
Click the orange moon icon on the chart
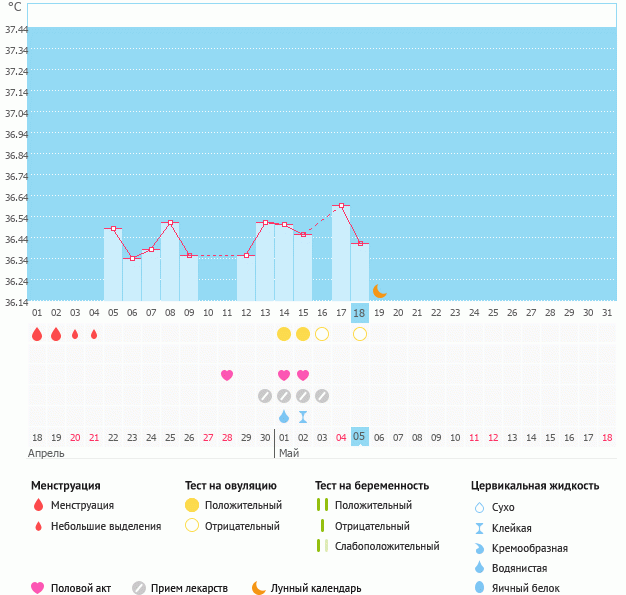coord(380,291)
